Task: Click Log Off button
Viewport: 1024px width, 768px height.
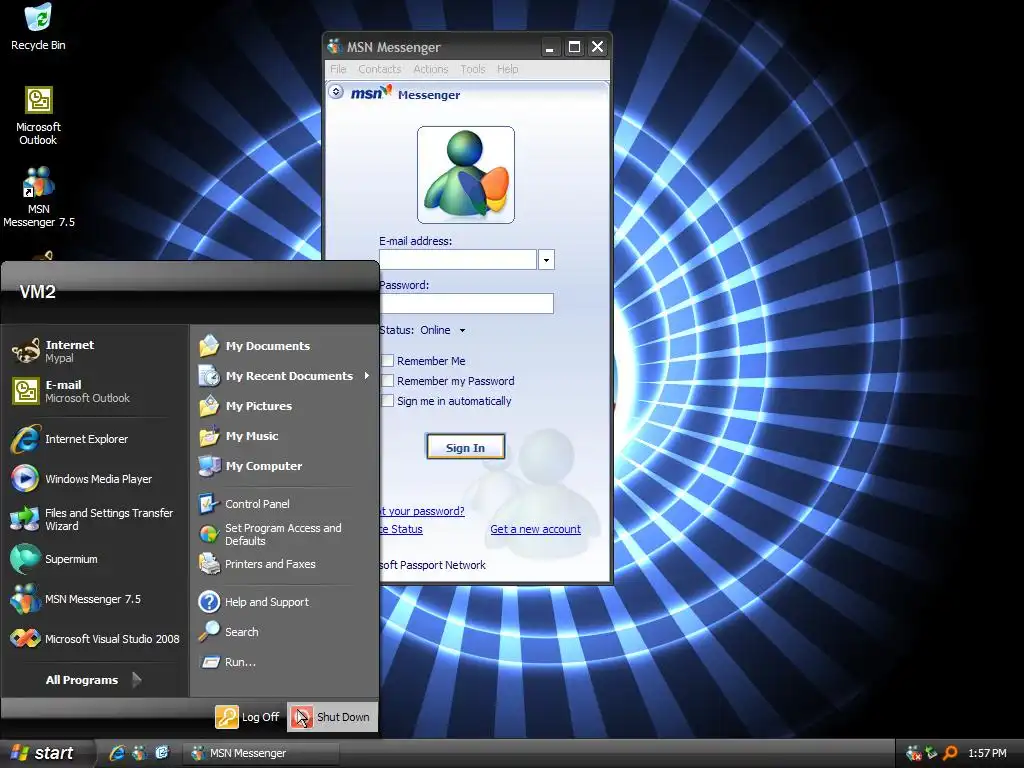Action: point(248,716)
